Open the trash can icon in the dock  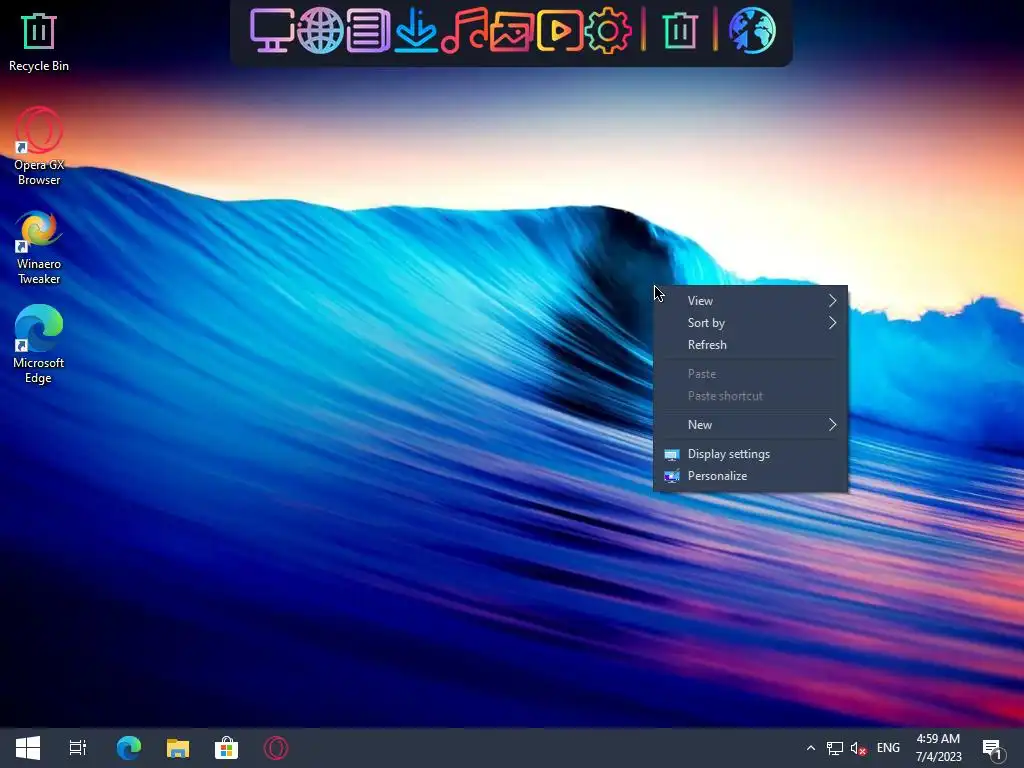pyautogui.click(x=680, y=30)
